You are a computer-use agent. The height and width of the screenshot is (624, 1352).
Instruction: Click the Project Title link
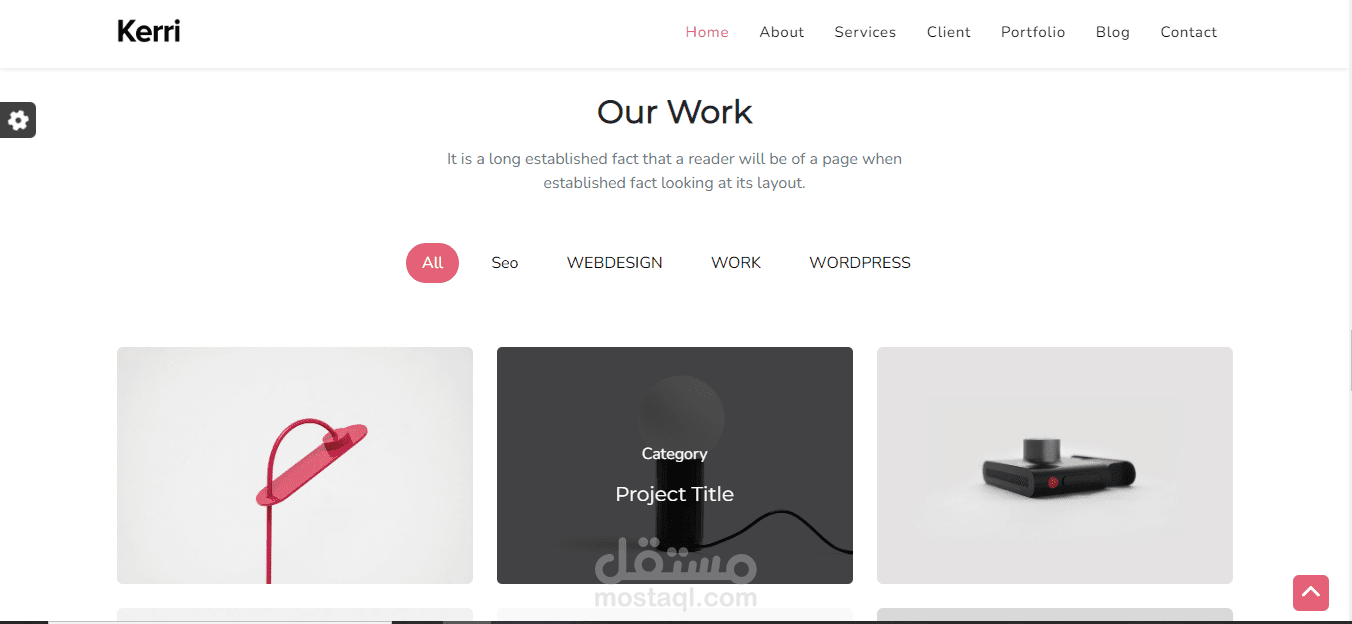point(675,494)
